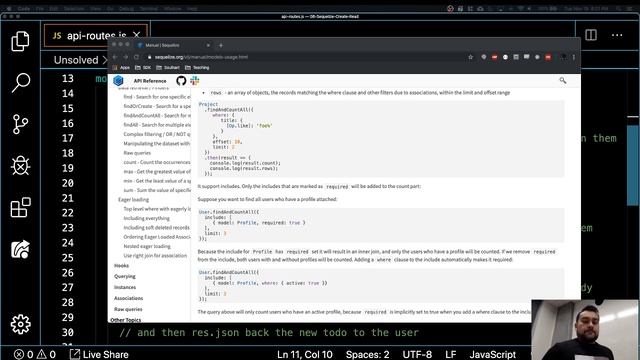Open 'count - Count the occurrences' link
Viewport: 640px width, 360px height.
[x=157, y=162]
